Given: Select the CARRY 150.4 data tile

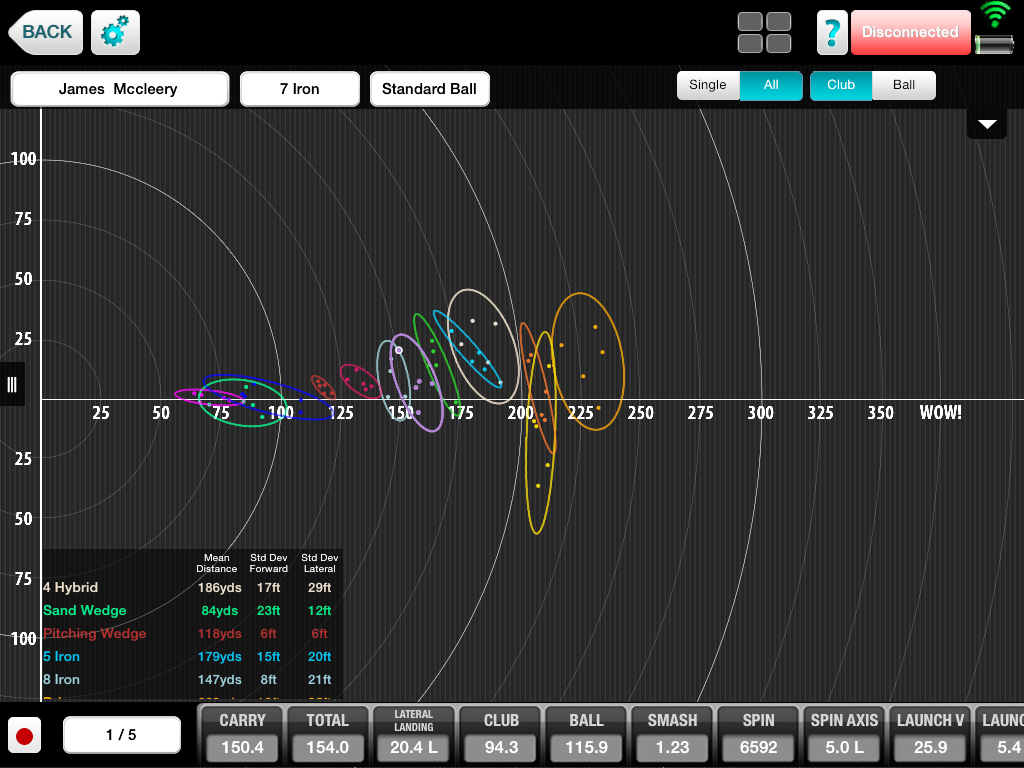Looking at the screenshot, I should pyautogui.click(x=242, y=735).
